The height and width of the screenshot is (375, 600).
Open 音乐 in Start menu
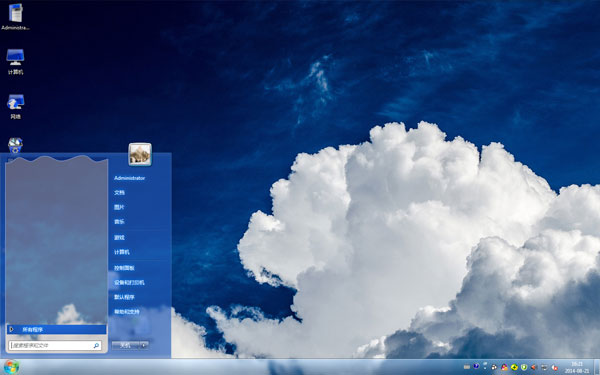[119, 222]
